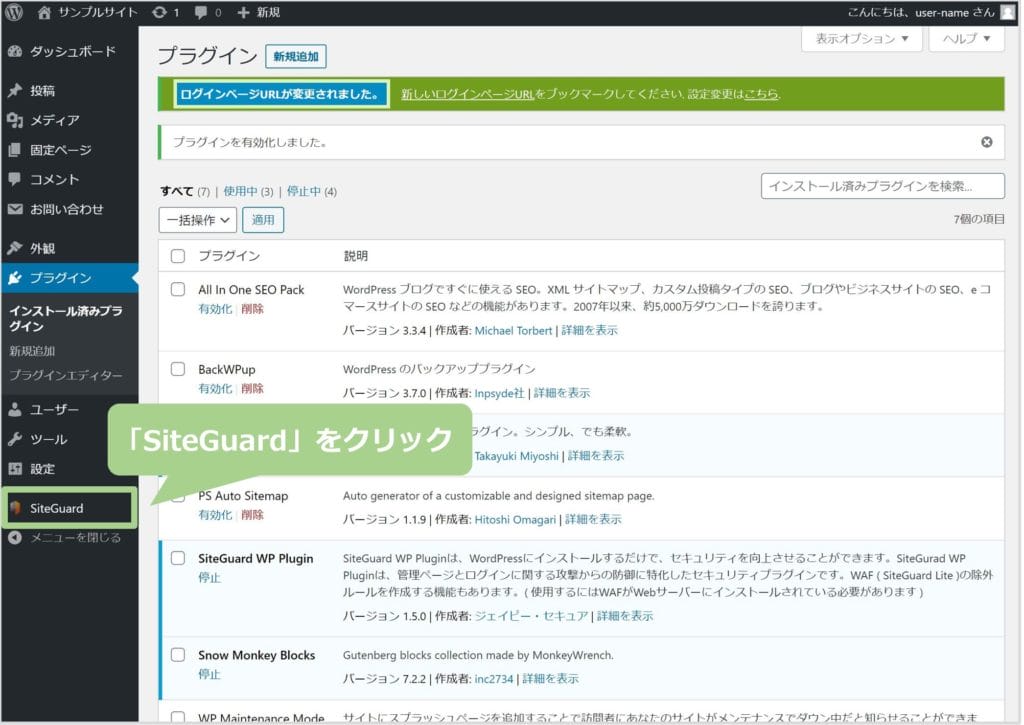1024x725 pixels.
Task: Open the user avatar in admin bar
Action: (x=1008, y=12)
